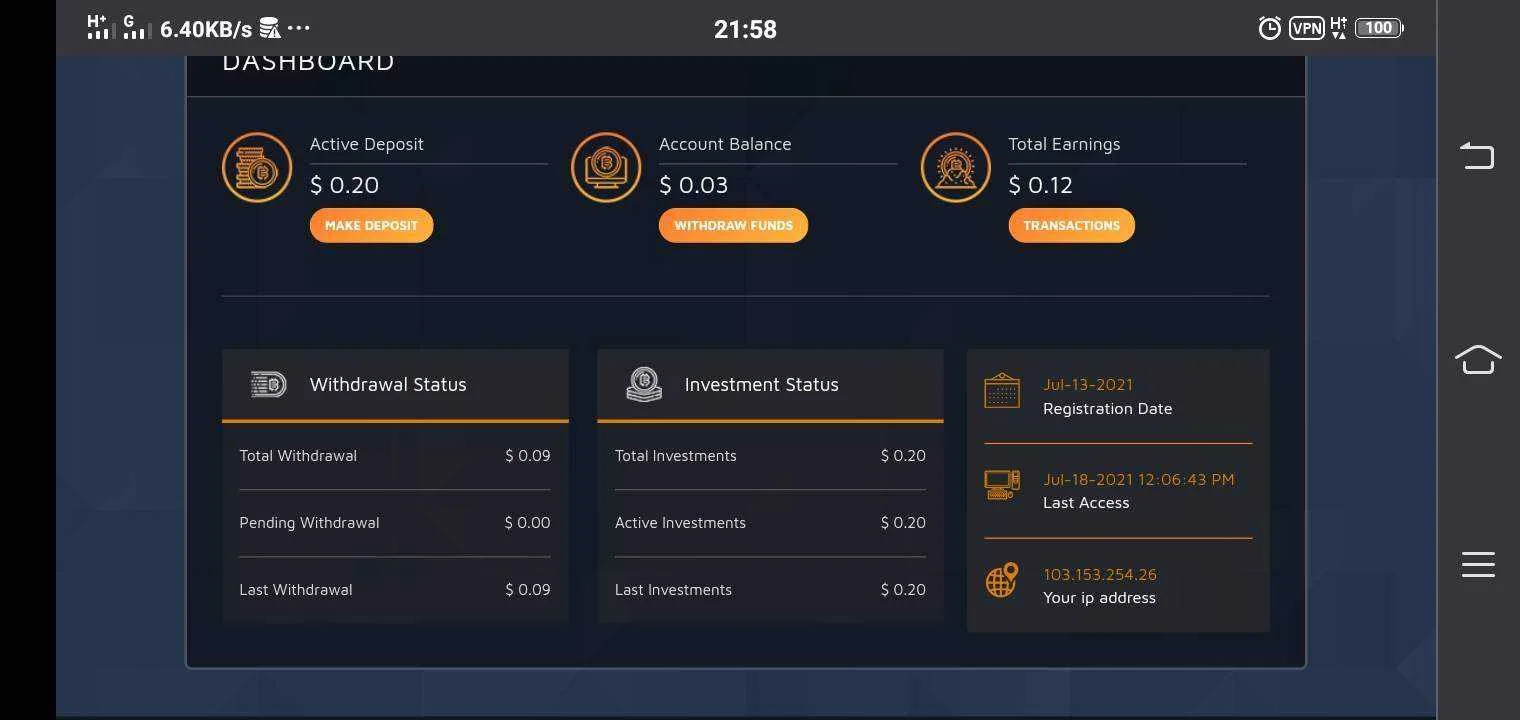Tap the 21:58 clock in status bar
Viewport: 1520px width, 720px height.
pyautogui.click(x=745, y=29)
